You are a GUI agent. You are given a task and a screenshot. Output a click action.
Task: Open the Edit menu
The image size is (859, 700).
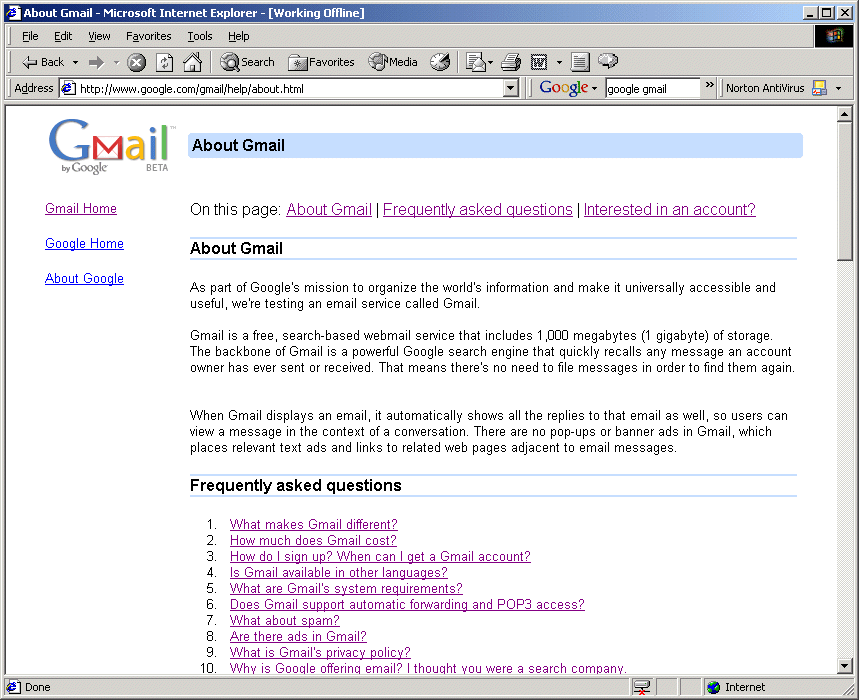(x=63, y=36)
